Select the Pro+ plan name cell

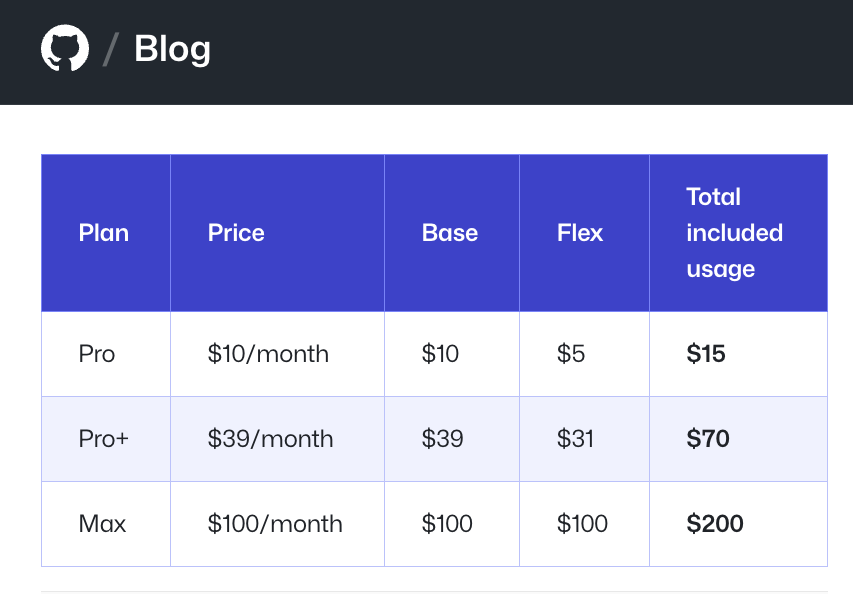[106, 439]
